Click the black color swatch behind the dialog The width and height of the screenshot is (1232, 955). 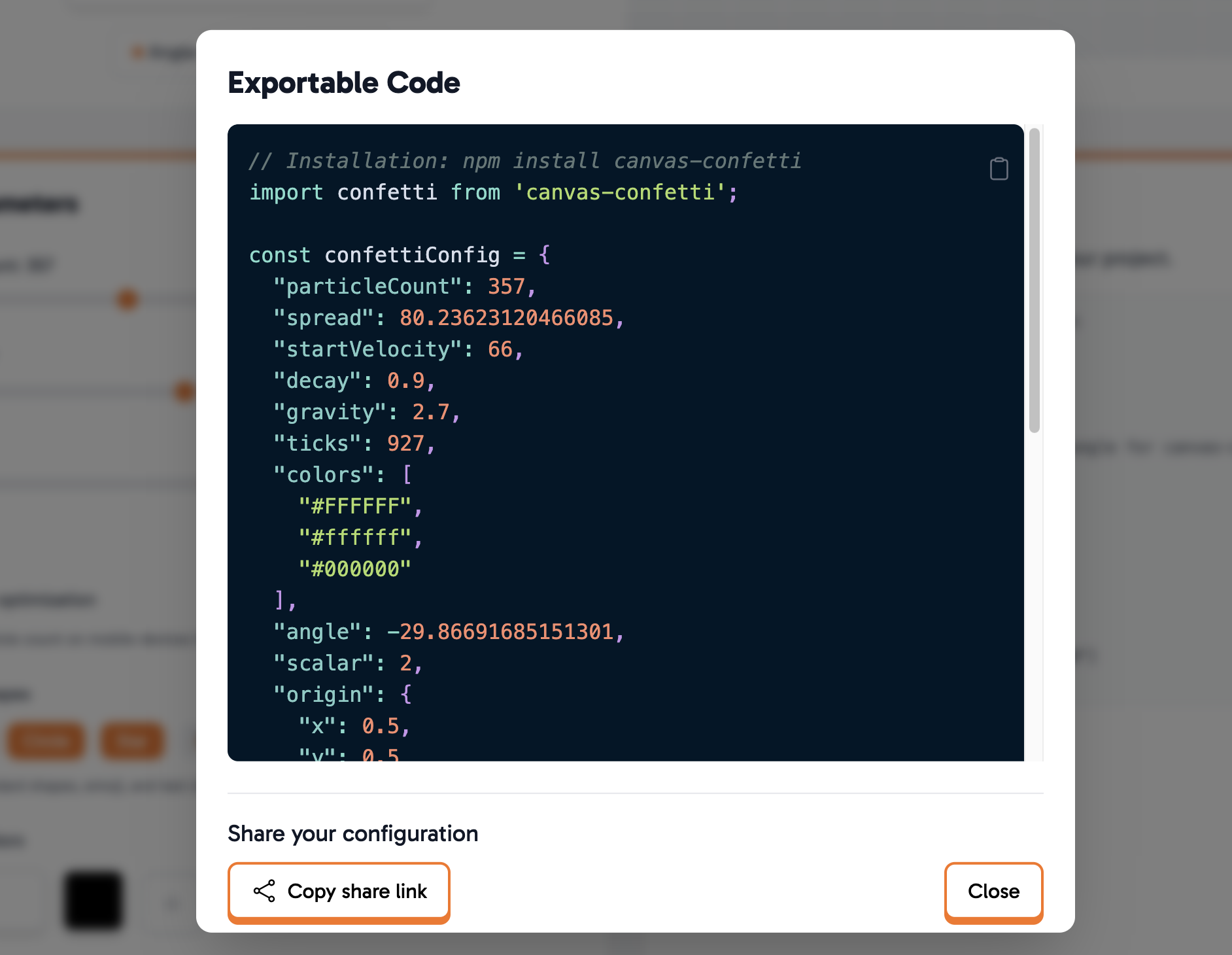click(94, 899)
